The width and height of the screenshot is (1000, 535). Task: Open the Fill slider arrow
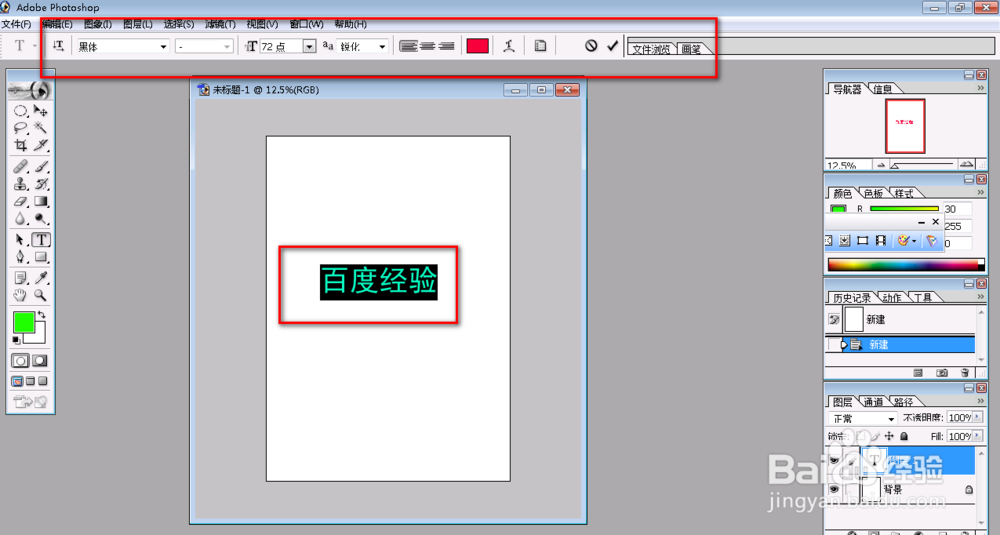[978, 436]
